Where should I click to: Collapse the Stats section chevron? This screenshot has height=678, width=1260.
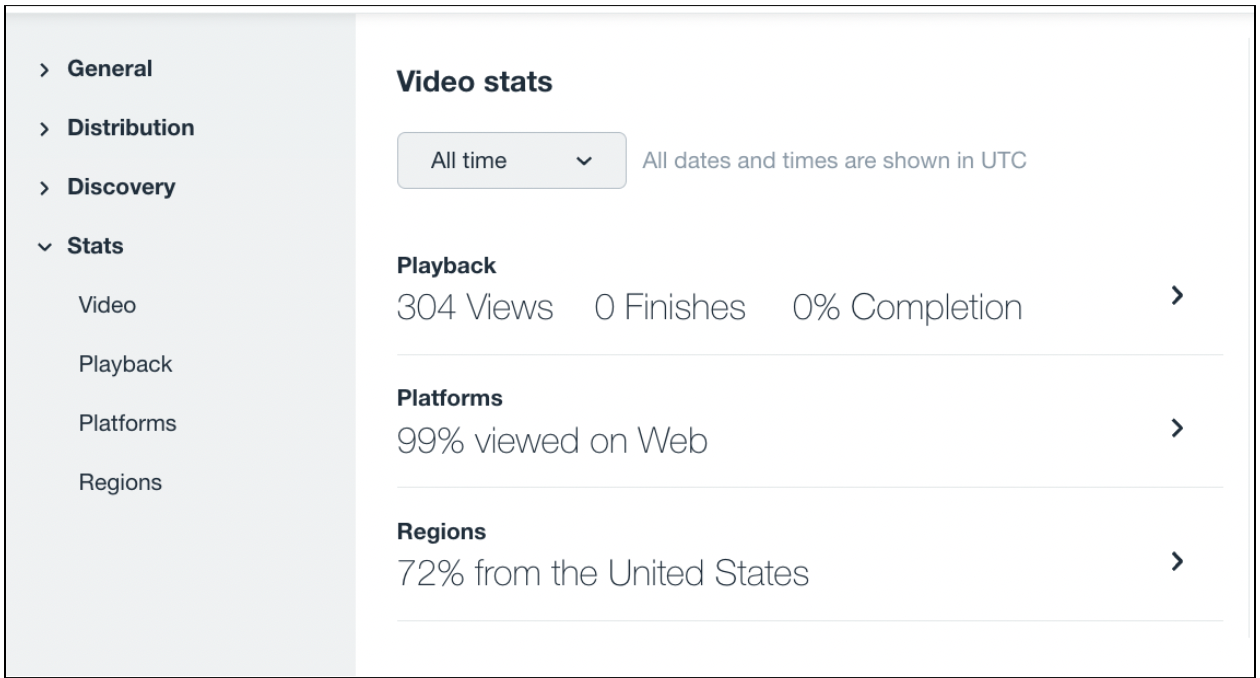[44, 247]
